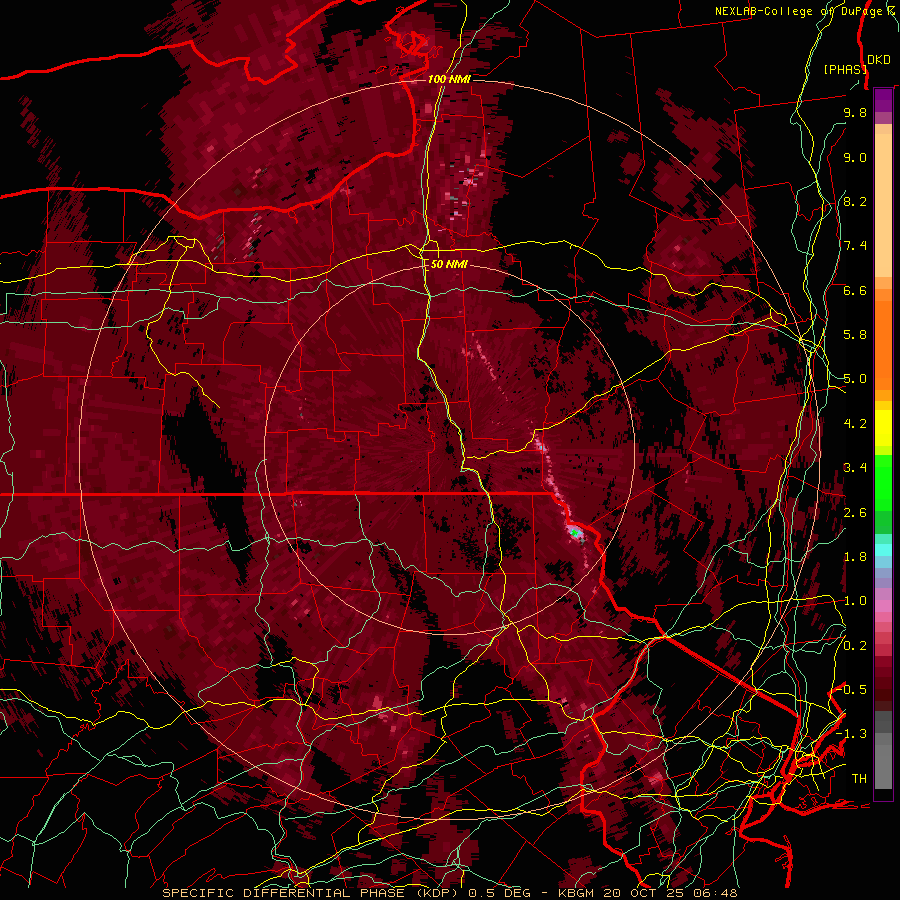Click the 4.2 value on color scale
900x900 pixels.
tap(855, 424)
